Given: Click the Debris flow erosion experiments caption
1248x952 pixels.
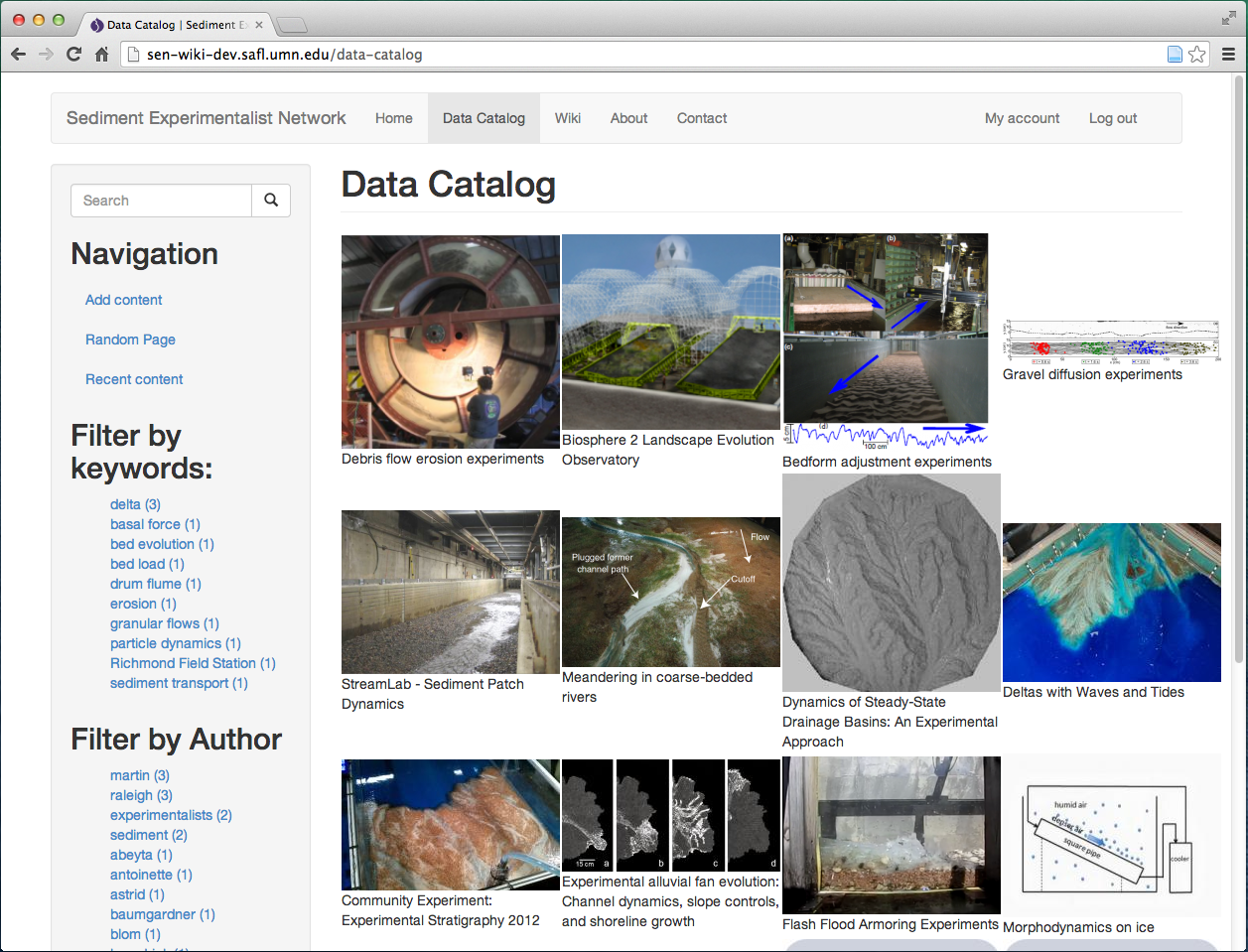Looking at the screenshot, I should [443, 459].
